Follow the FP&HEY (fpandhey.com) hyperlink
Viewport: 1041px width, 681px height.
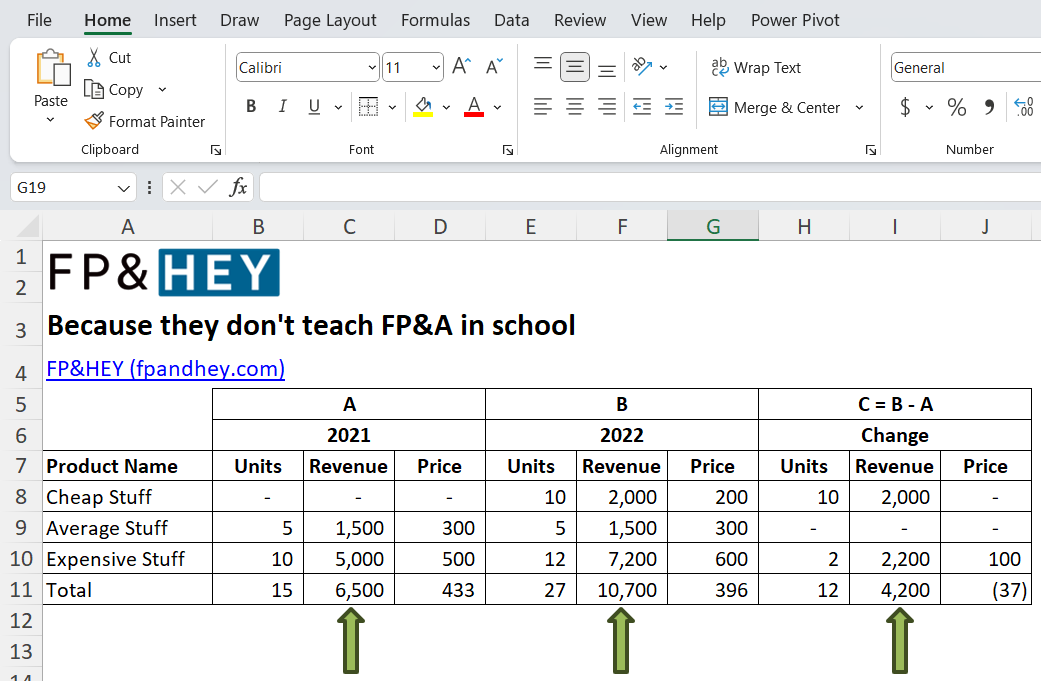pos(165,370)
